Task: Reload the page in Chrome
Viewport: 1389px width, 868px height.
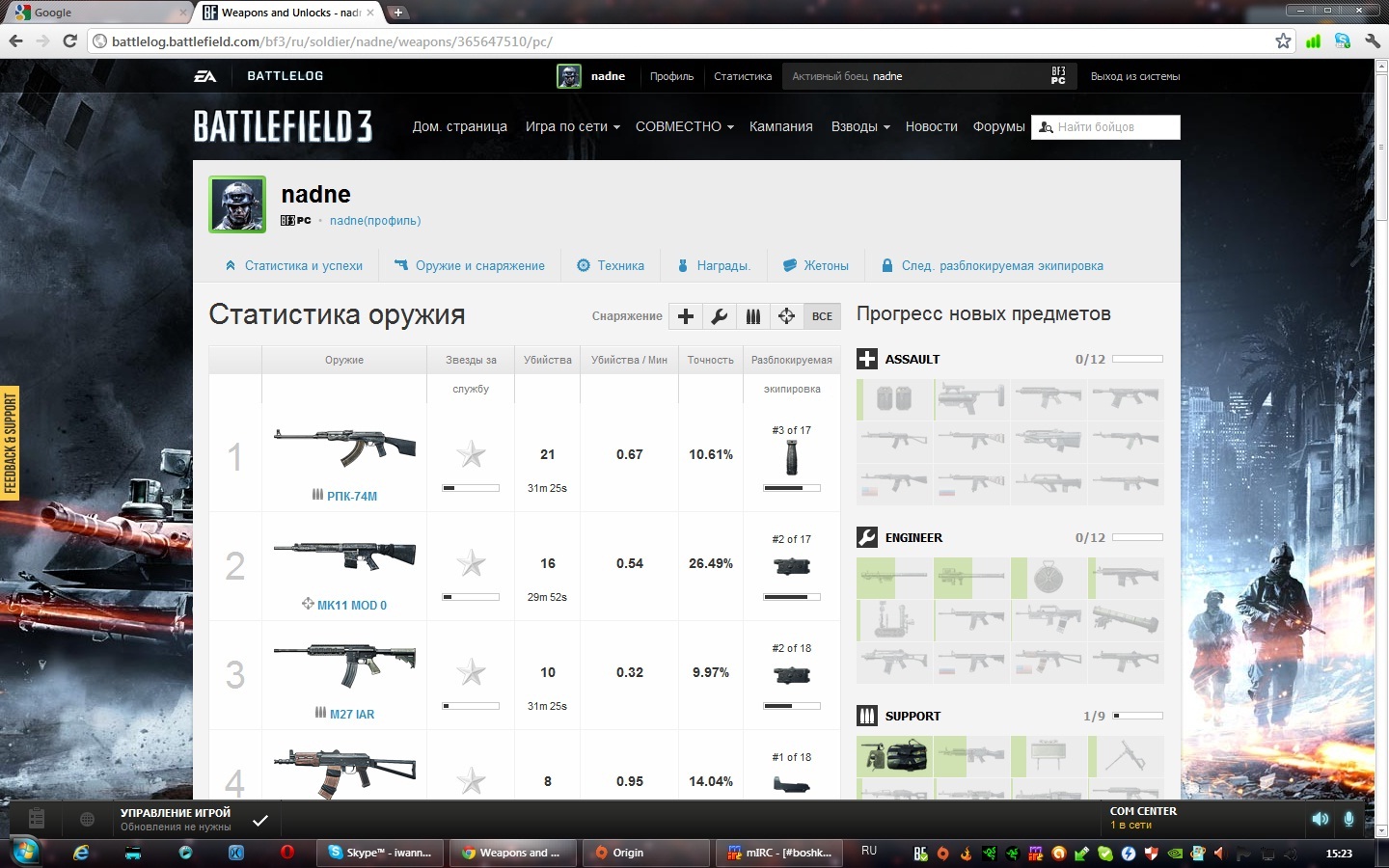Action: 69,41
